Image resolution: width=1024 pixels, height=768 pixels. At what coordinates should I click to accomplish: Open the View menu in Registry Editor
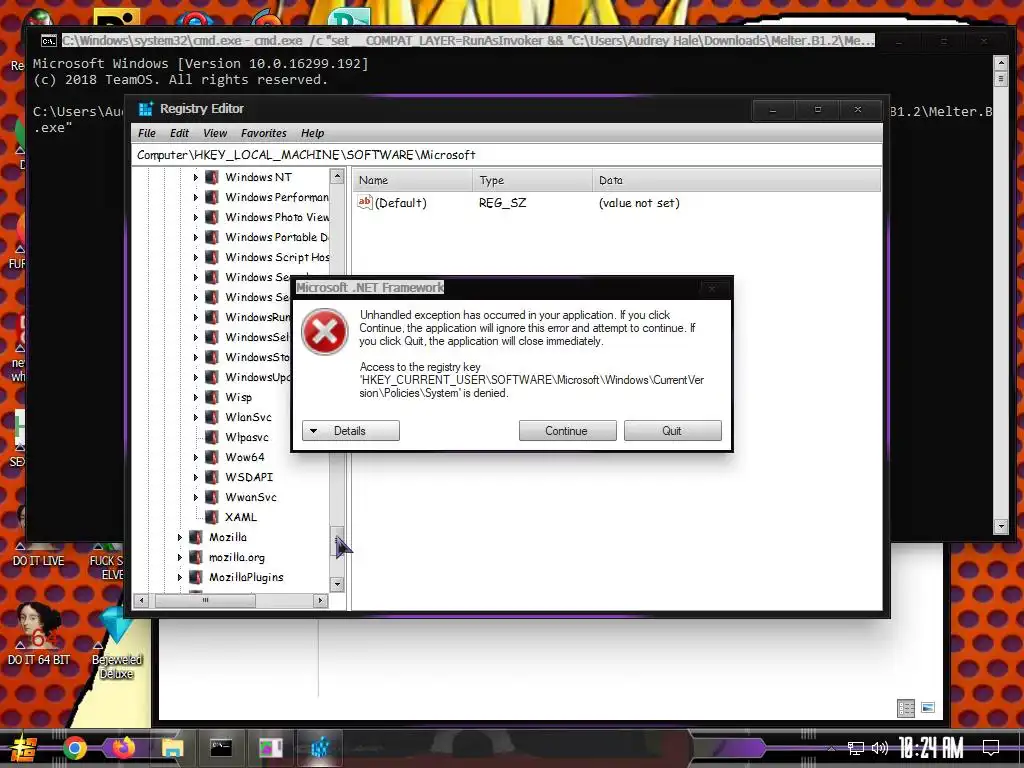click(215, 133)
